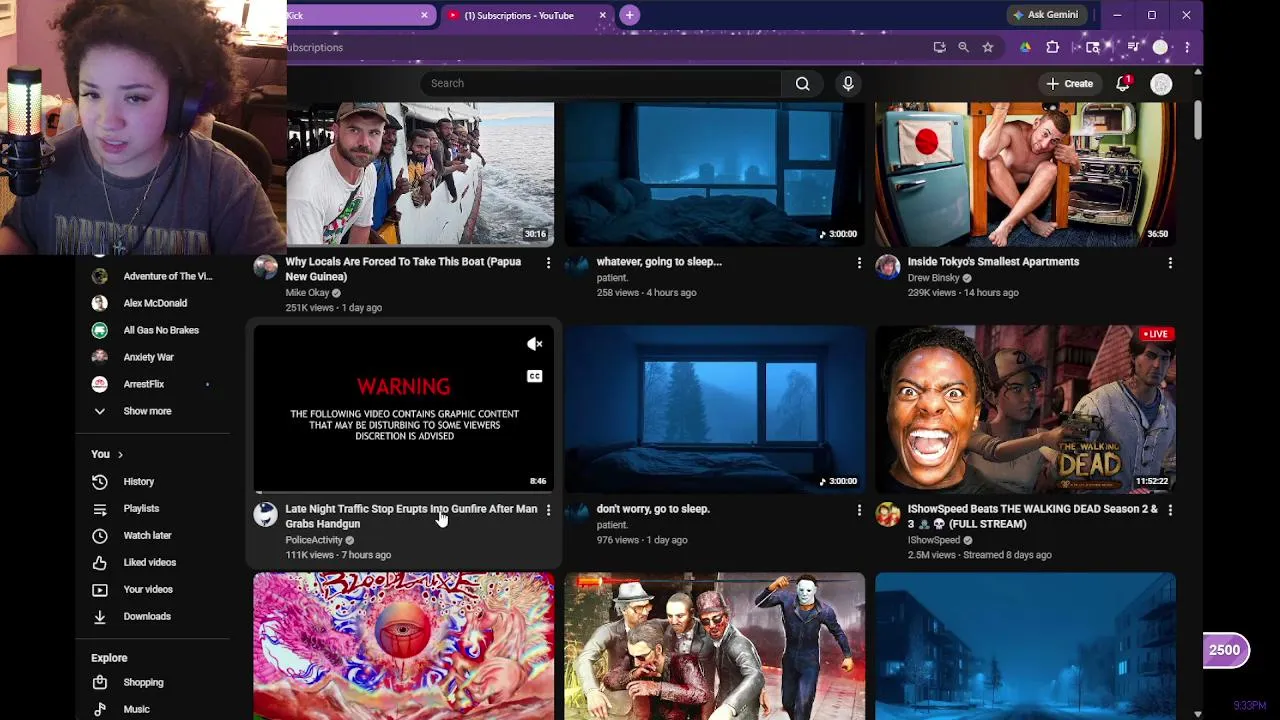Open the Drew Binsky channel name
This screenshot has height=720, width=1280.
coord(933,278)
